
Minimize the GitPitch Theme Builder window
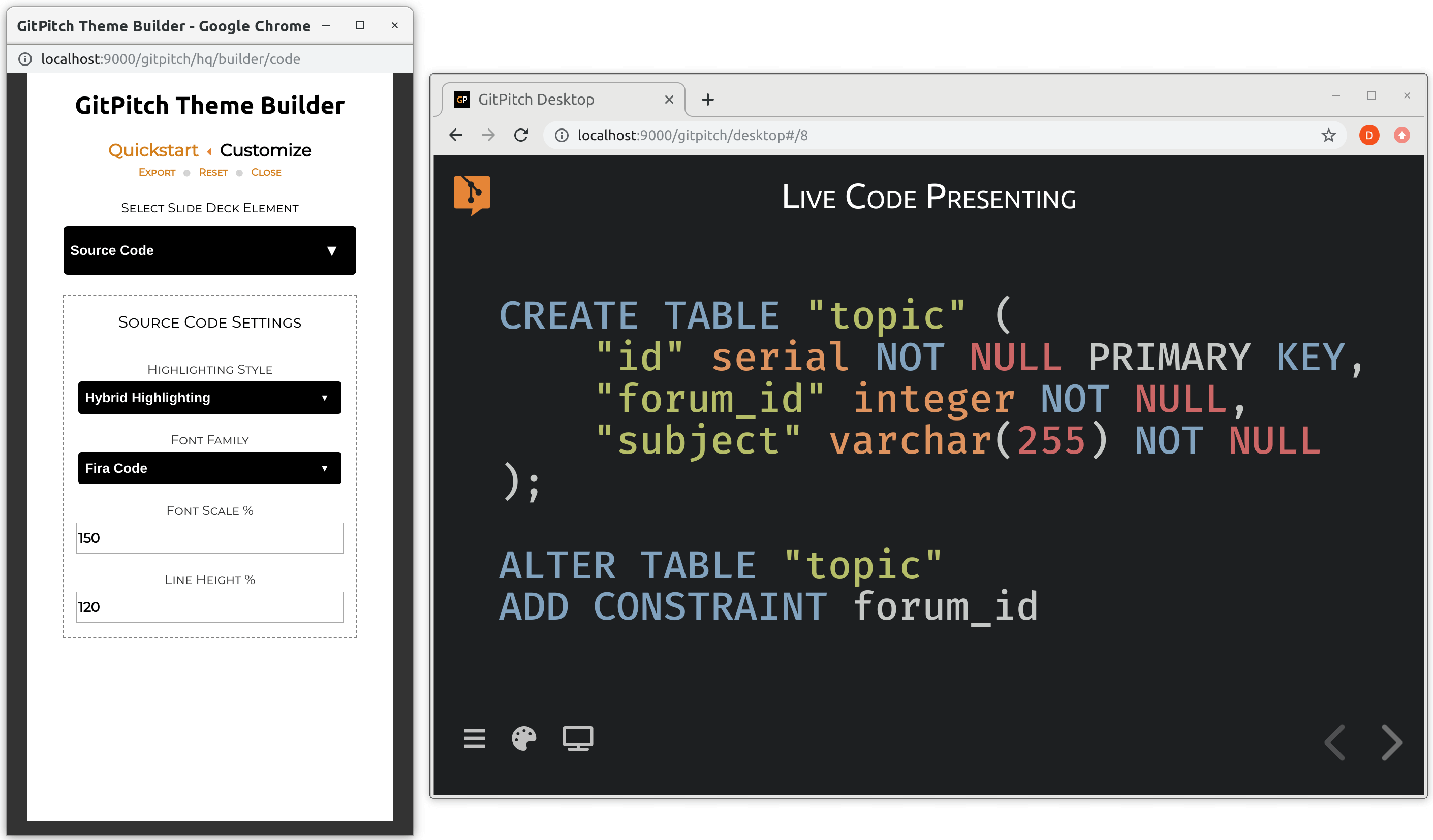(326, 25)
